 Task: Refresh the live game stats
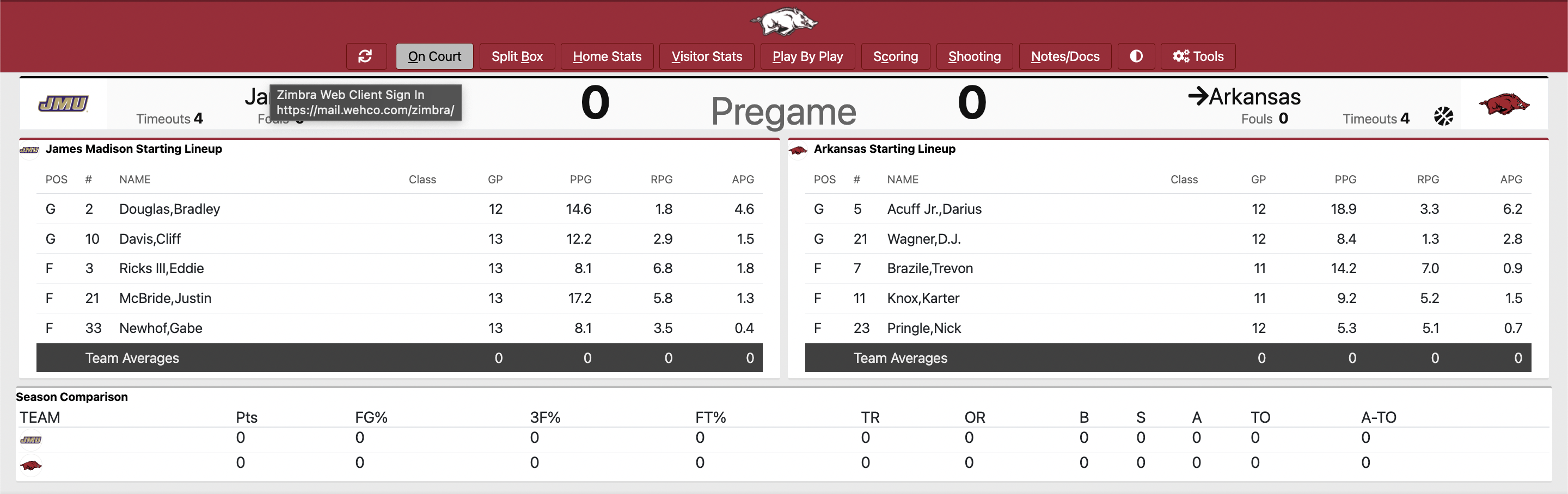click(x=366, y=56)
